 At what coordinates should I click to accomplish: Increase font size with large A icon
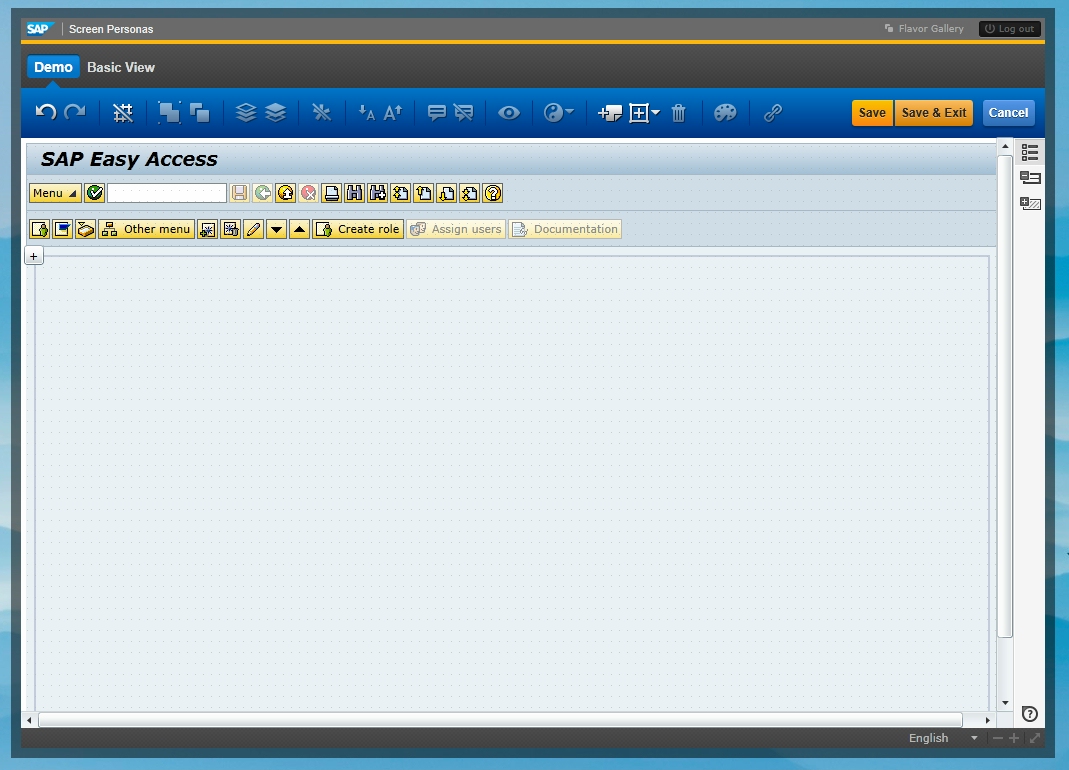coord(393,113)
